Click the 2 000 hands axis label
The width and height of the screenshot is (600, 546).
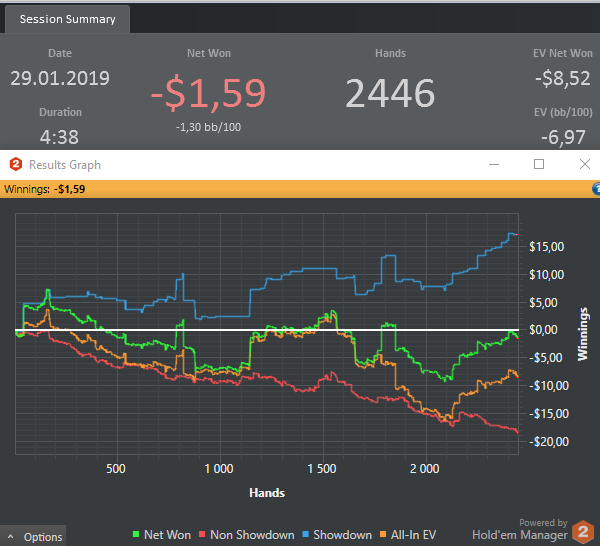(425, 469)
